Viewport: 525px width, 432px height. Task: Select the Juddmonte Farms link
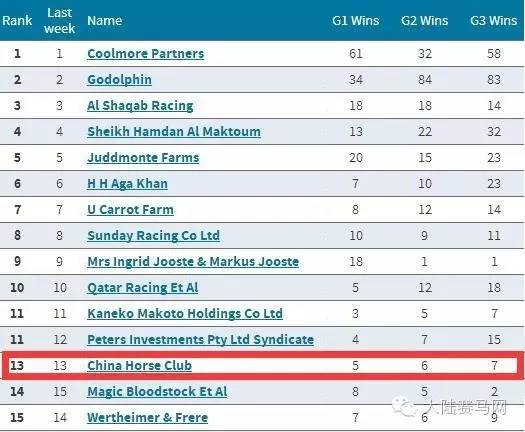pos(143,158)
